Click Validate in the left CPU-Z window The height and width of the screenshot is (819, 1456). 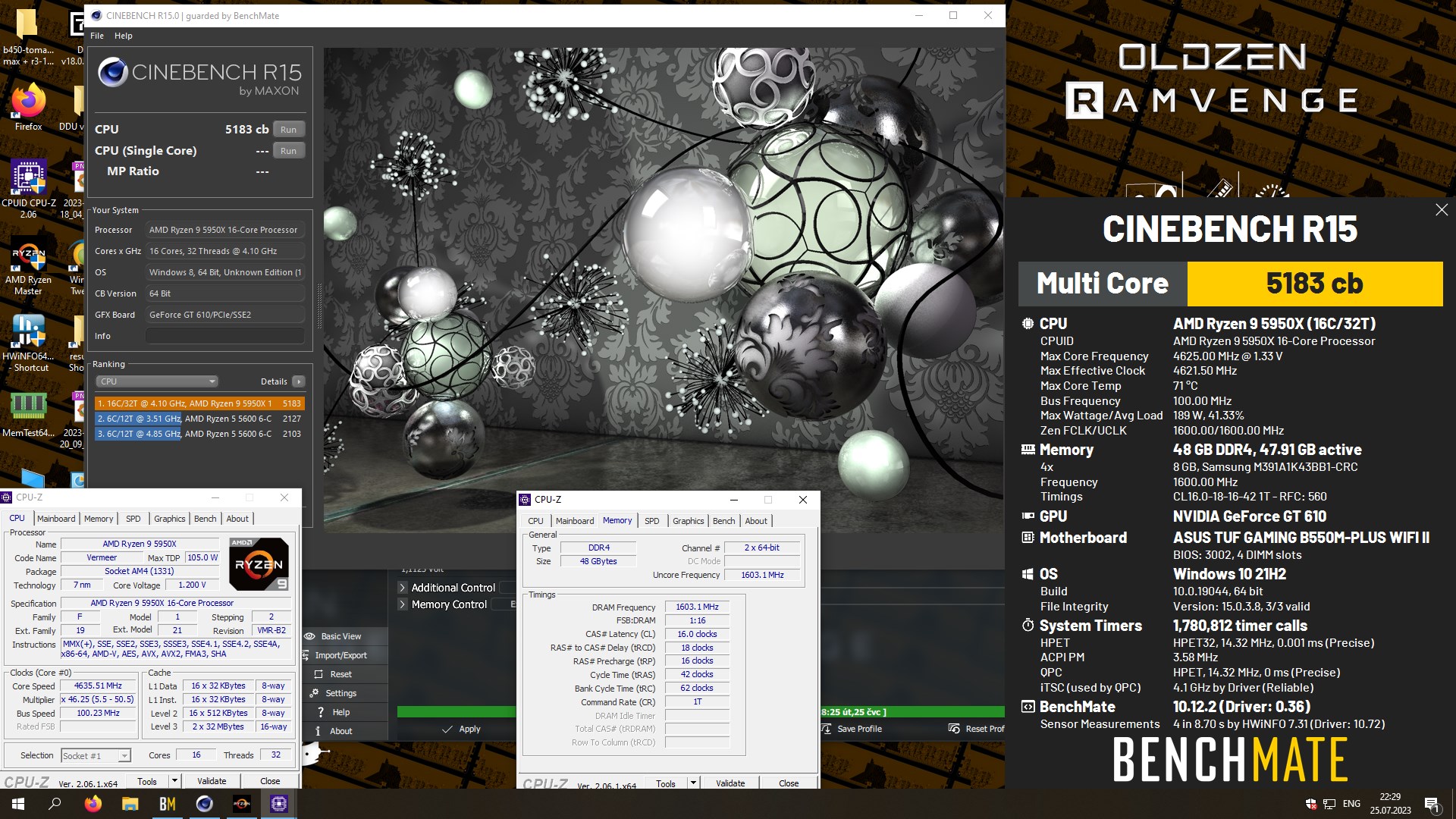pos(212,780)
